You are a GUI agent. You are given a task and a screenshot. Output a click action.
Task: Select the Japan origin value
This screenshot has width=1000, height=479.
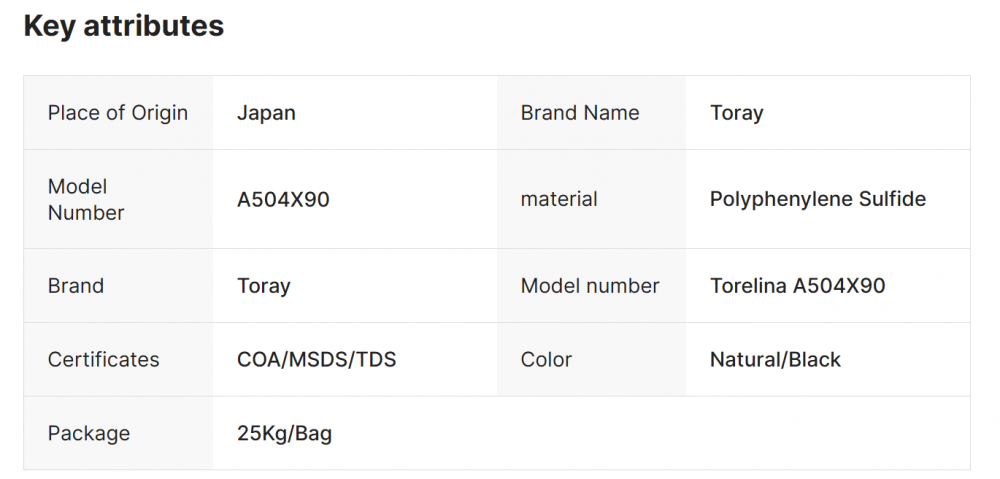(266, 113)
